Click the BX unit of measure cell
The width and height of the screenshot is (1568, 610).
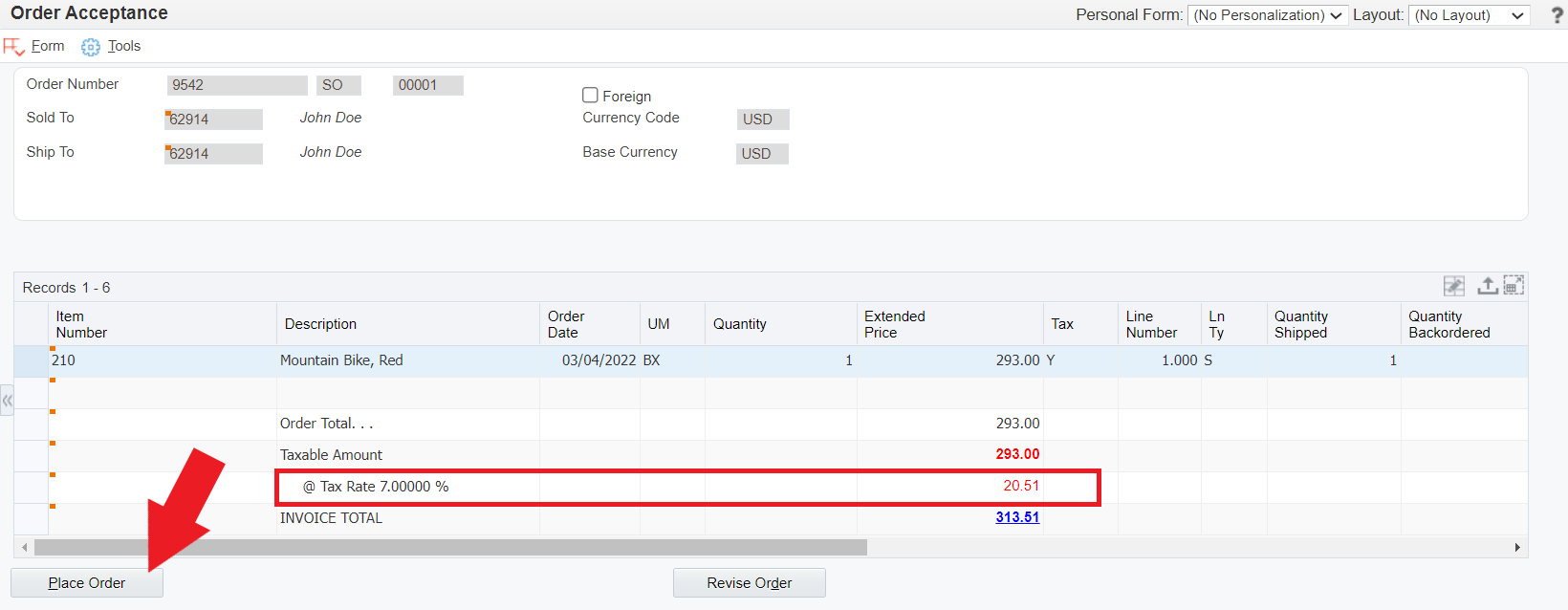click(x=672, y=361)
